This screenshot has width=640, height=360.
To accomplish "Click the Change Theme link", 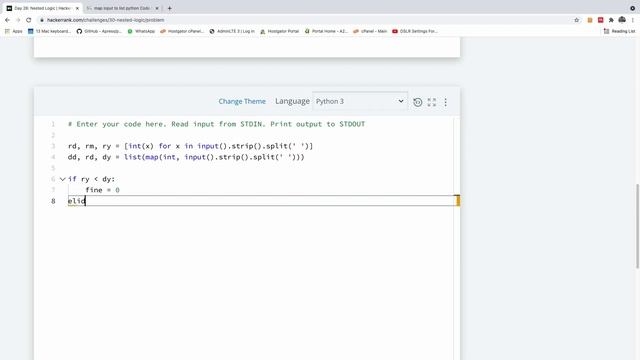I will [242, 101].
